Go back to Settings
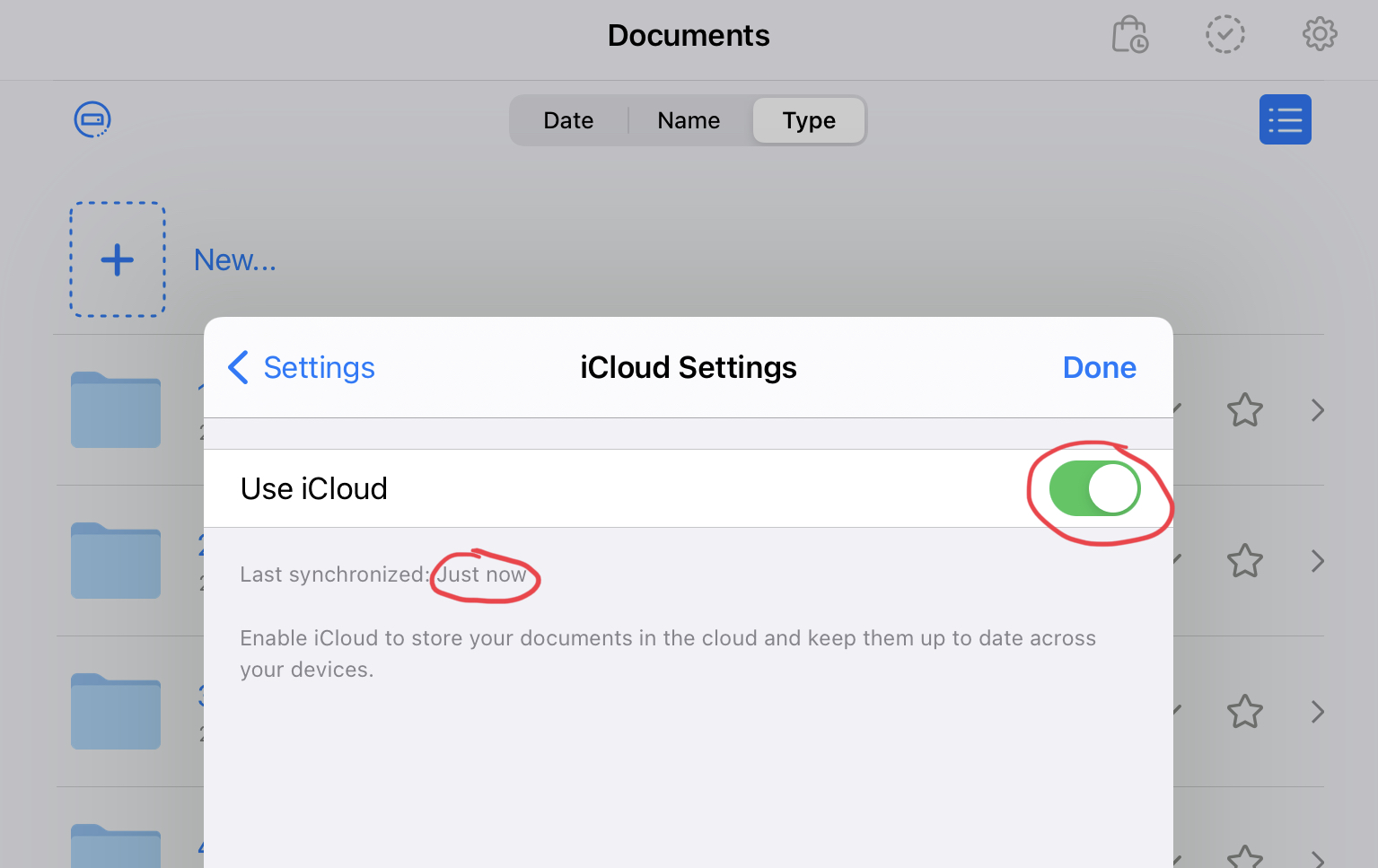 point(302,367)
